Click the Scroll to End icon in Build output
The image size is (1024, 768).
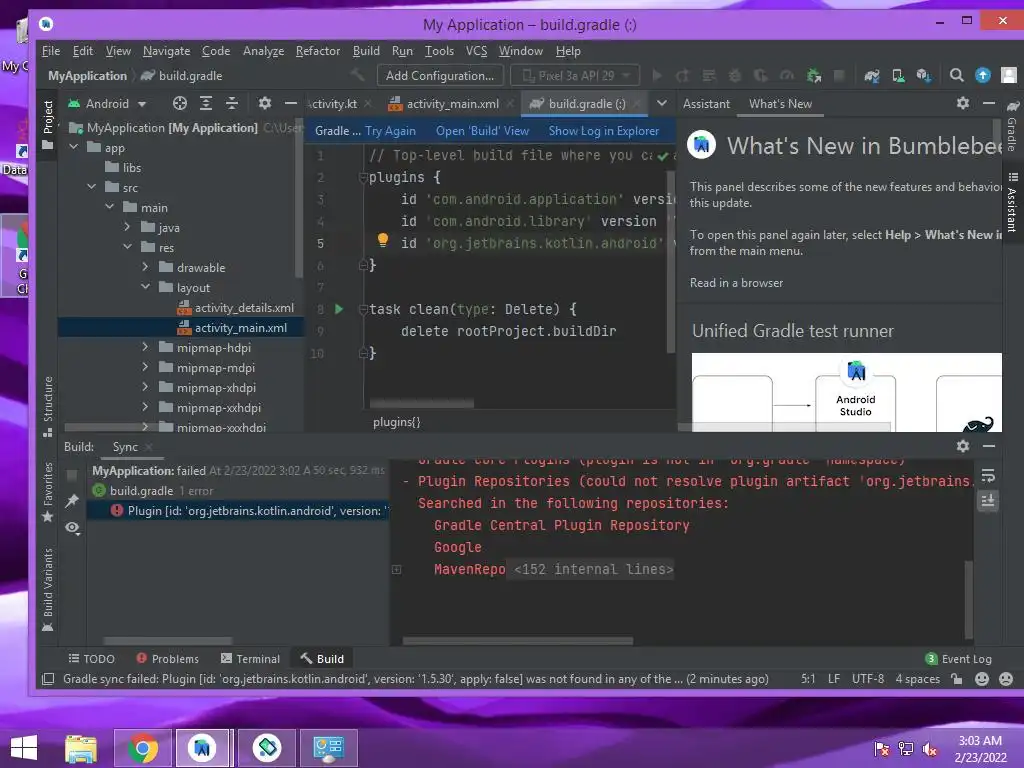click(x=988, y=501)
